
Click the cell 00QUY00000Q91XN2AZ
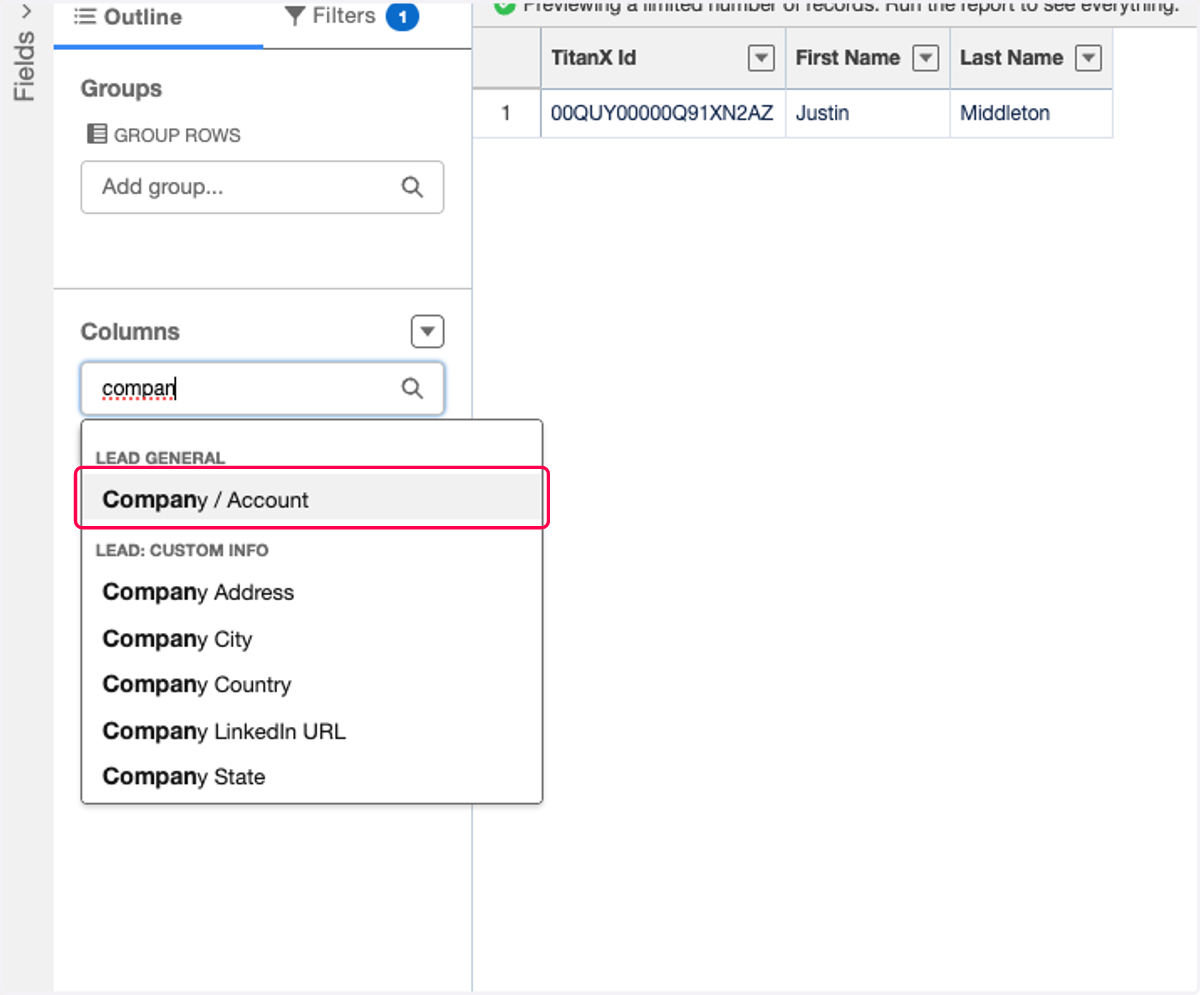[x=662, y=113]
